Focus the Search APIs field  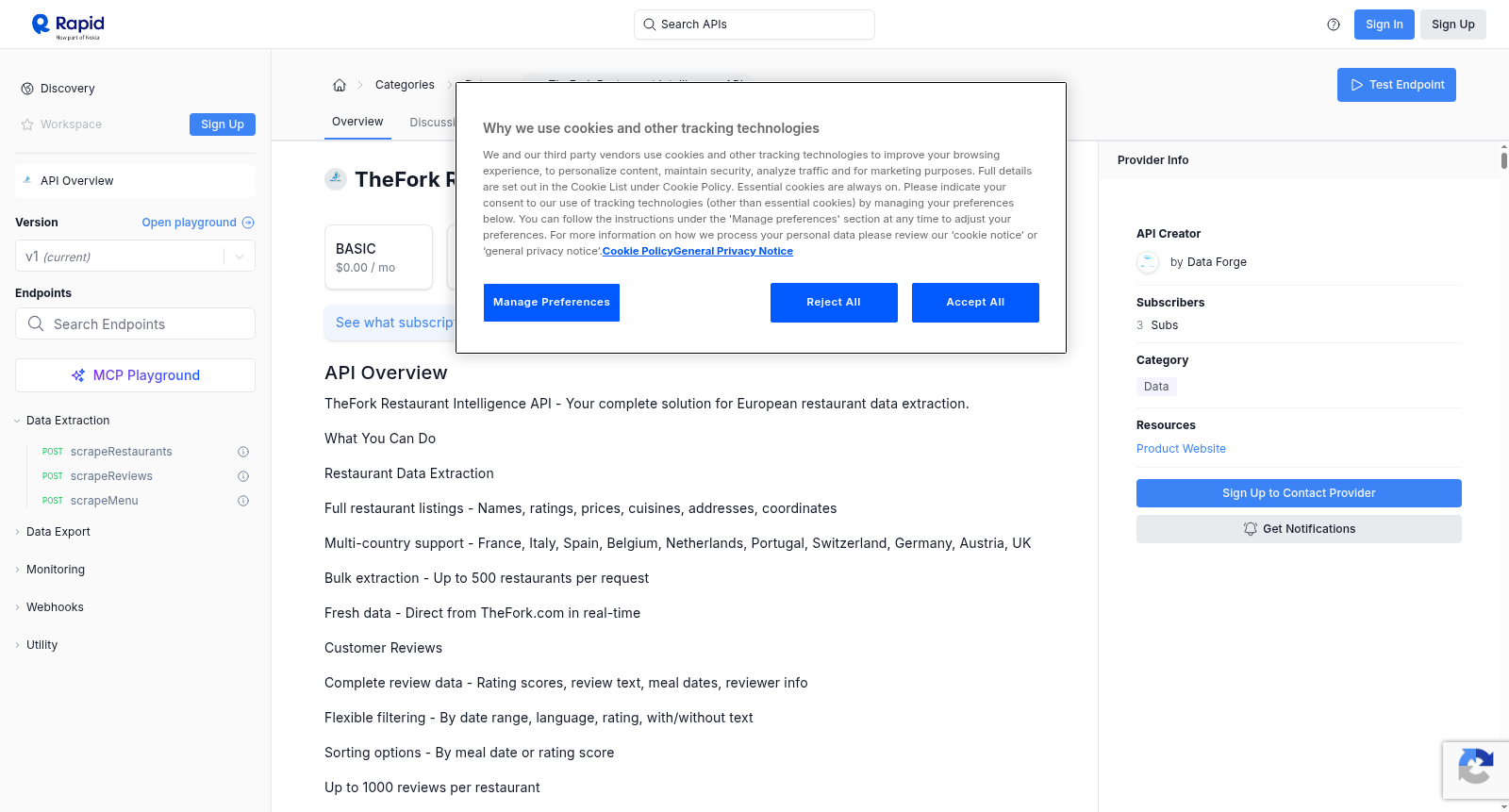coord(754,25)
